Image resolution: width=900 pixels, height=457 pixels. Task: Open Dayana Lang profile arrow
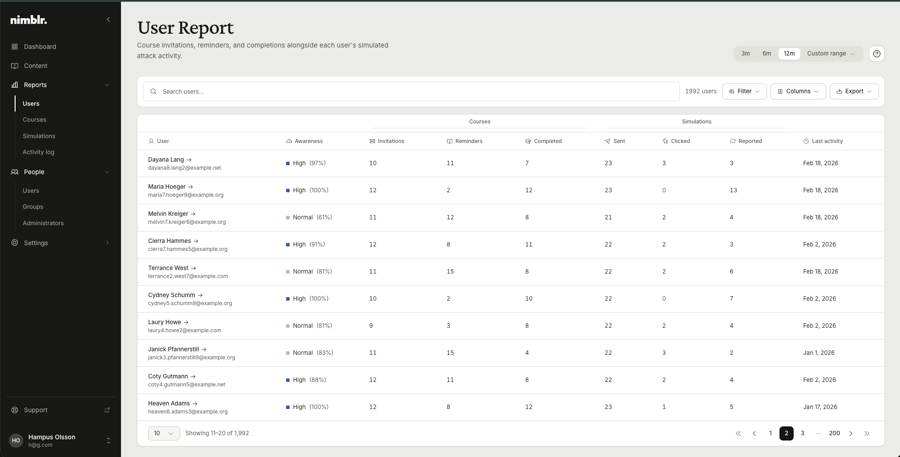click(189, 160)
